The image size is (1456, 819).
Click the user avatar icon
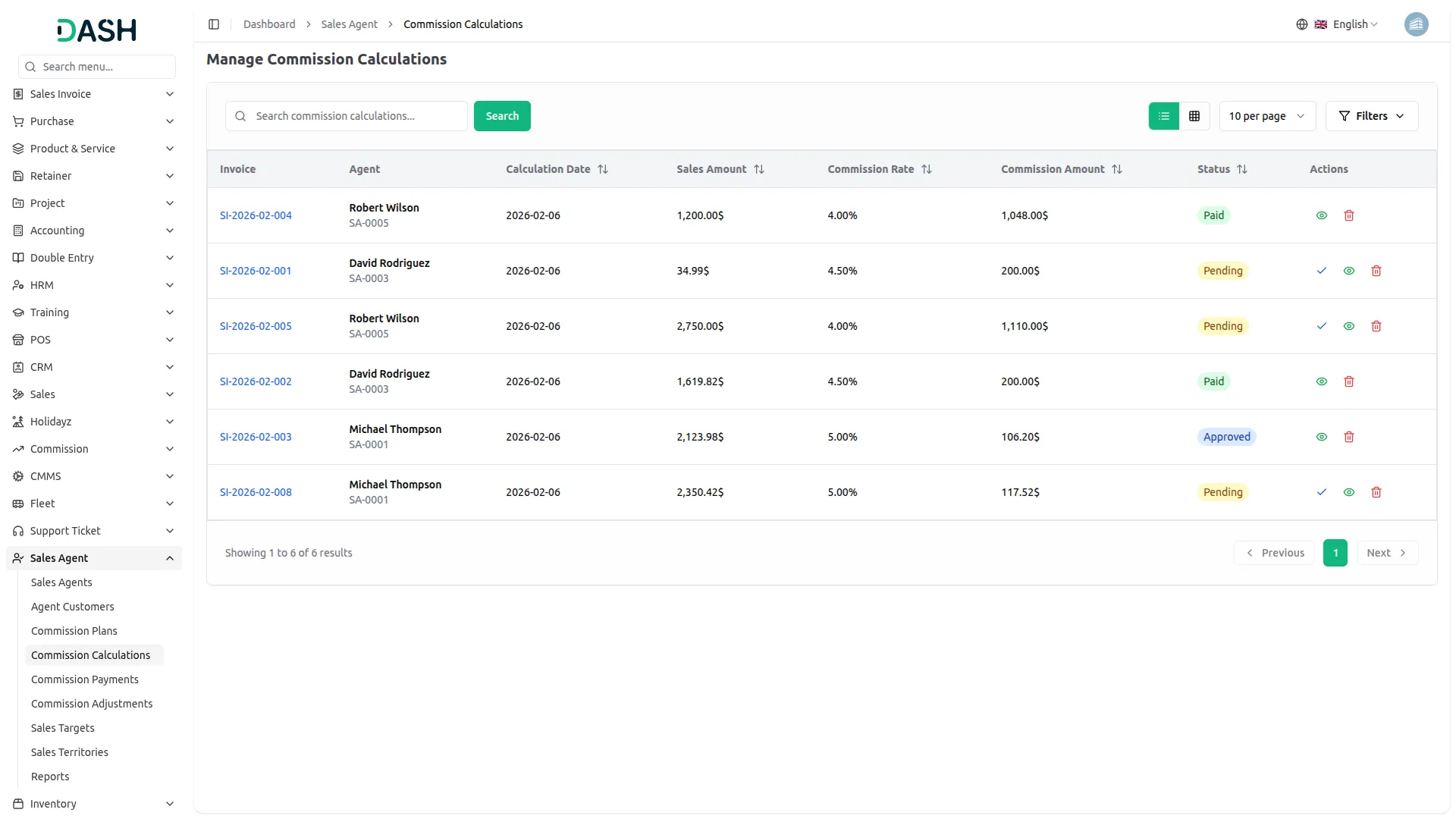(1415, 24)
